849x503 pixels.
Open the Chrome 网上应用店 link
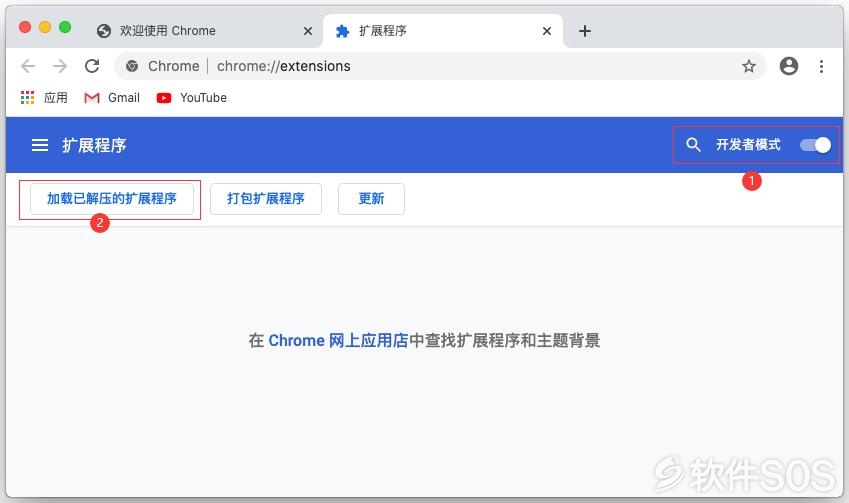(x=338, y=341)
